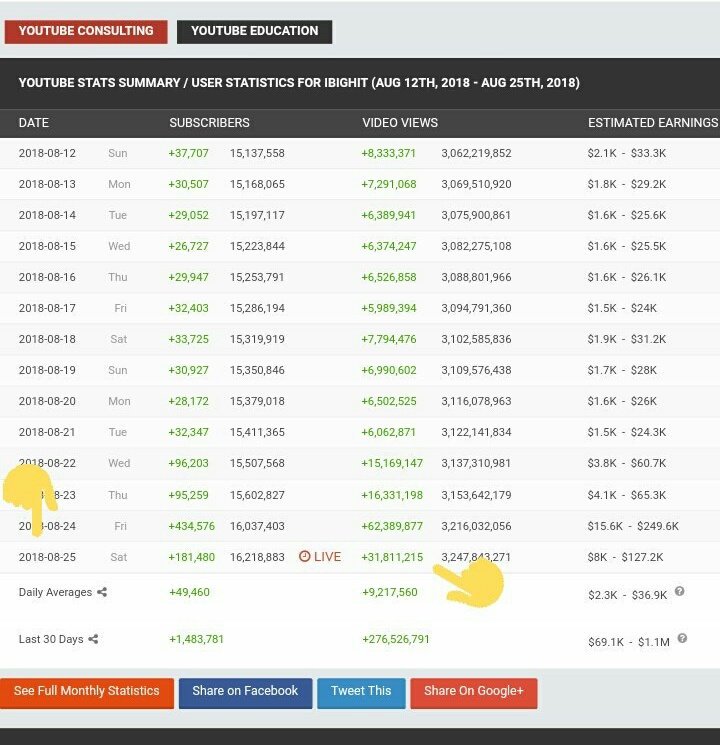Click subscriber total 15,602,827

coord(257,495)
